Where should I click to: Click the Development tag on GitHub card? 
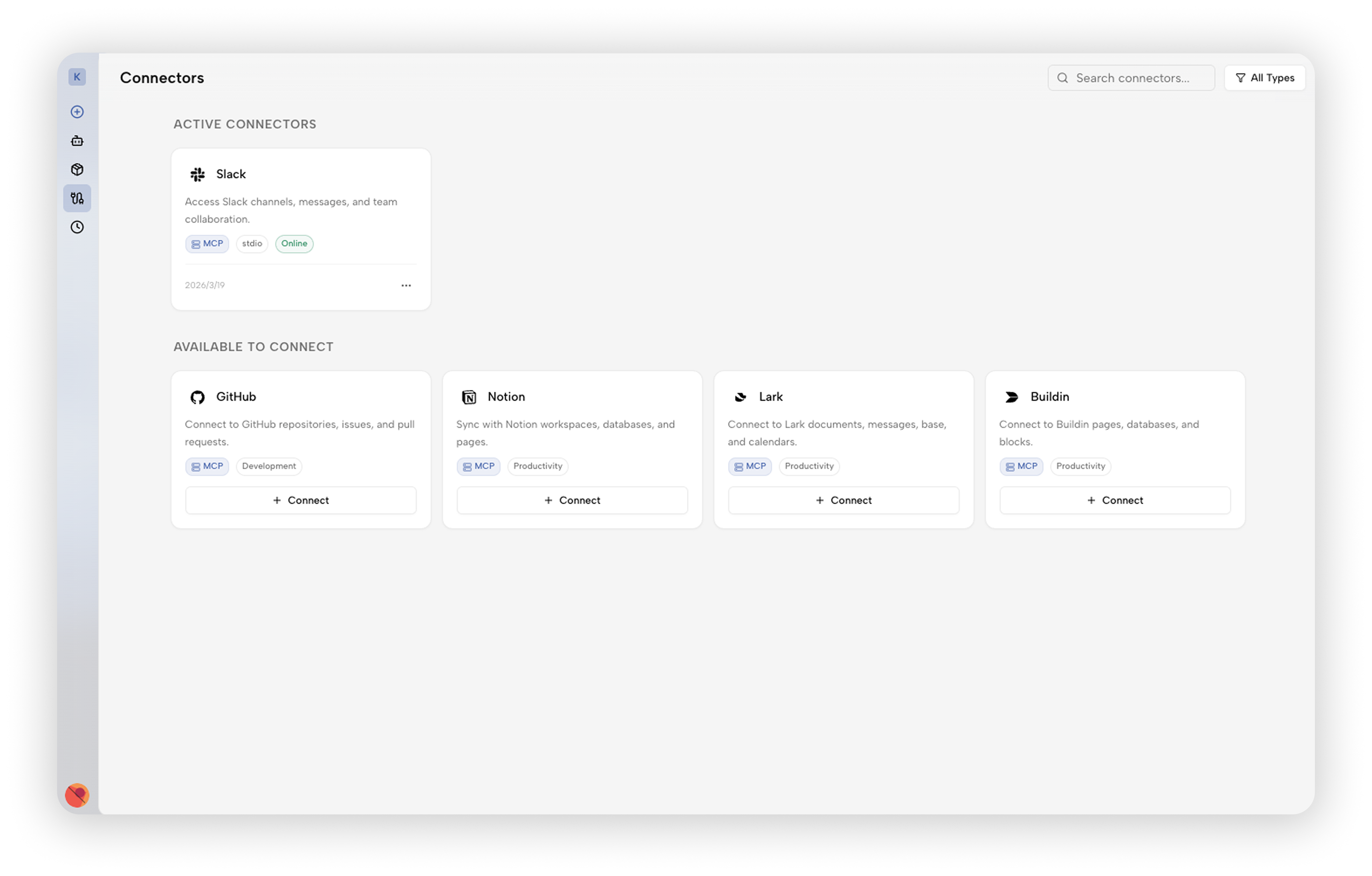click(269, 466)
